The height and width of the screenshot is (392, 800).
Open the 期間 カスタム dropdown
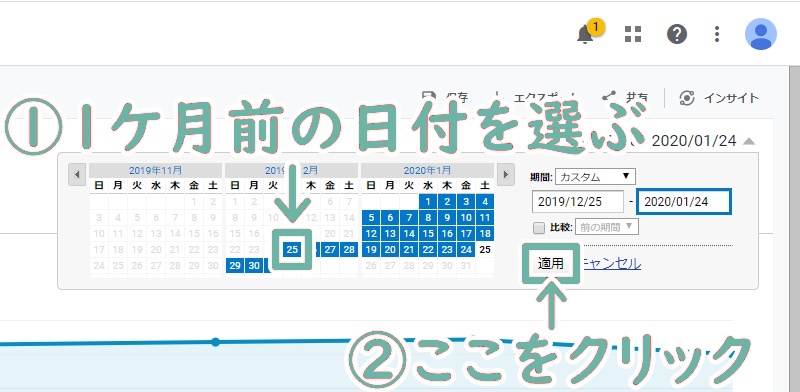click(x=595, y=177)
